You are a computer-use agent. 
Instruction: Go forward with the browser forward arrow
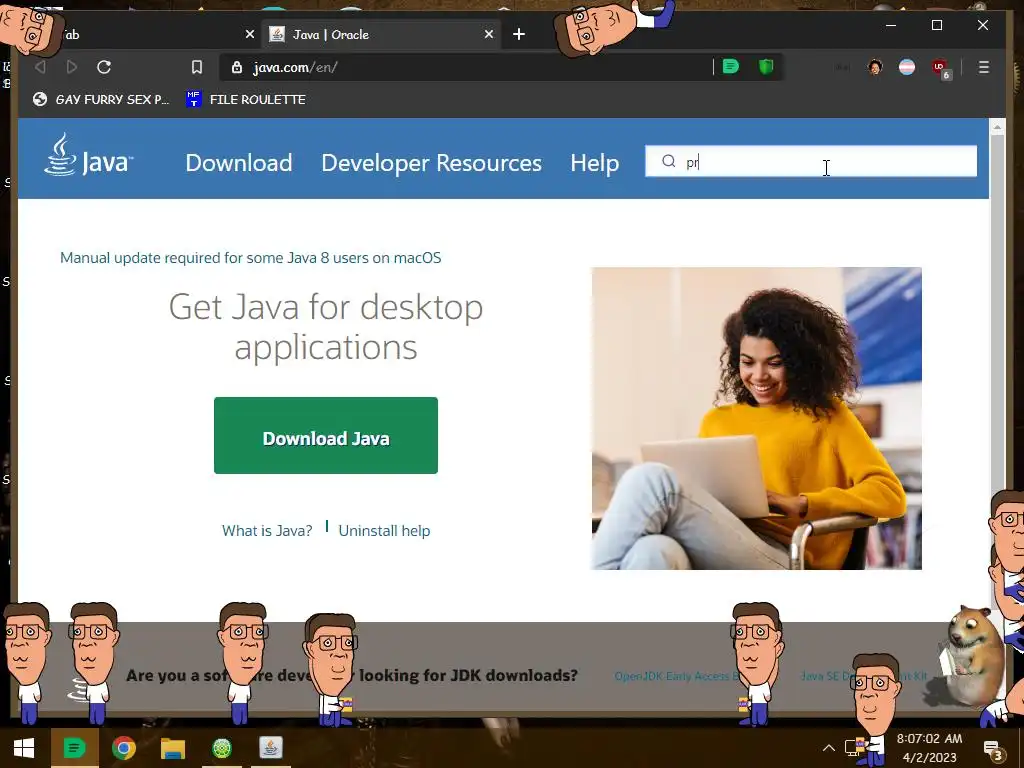click(x=72, y=67)
